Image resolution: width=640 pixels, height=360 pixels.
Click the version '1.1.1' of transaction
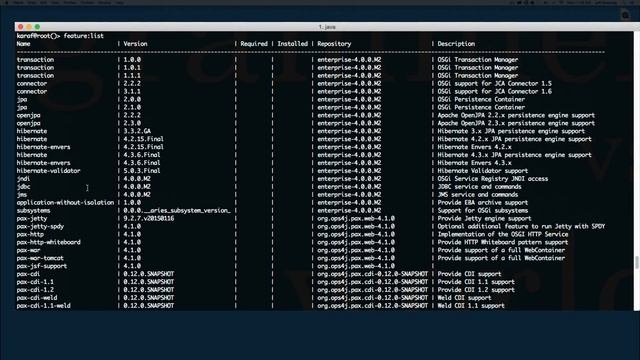[132, 76]
